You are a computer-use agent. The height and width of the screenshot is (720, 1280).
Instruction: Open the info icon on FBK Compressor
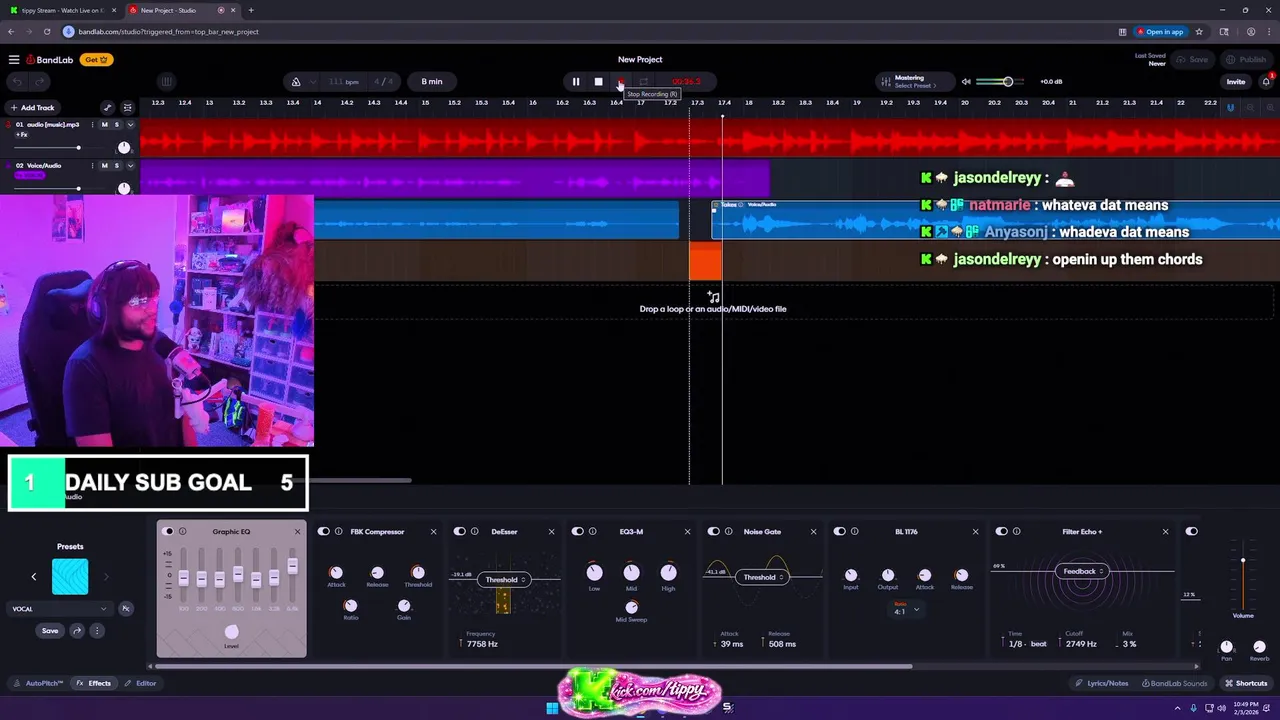[x=339, y=531]
